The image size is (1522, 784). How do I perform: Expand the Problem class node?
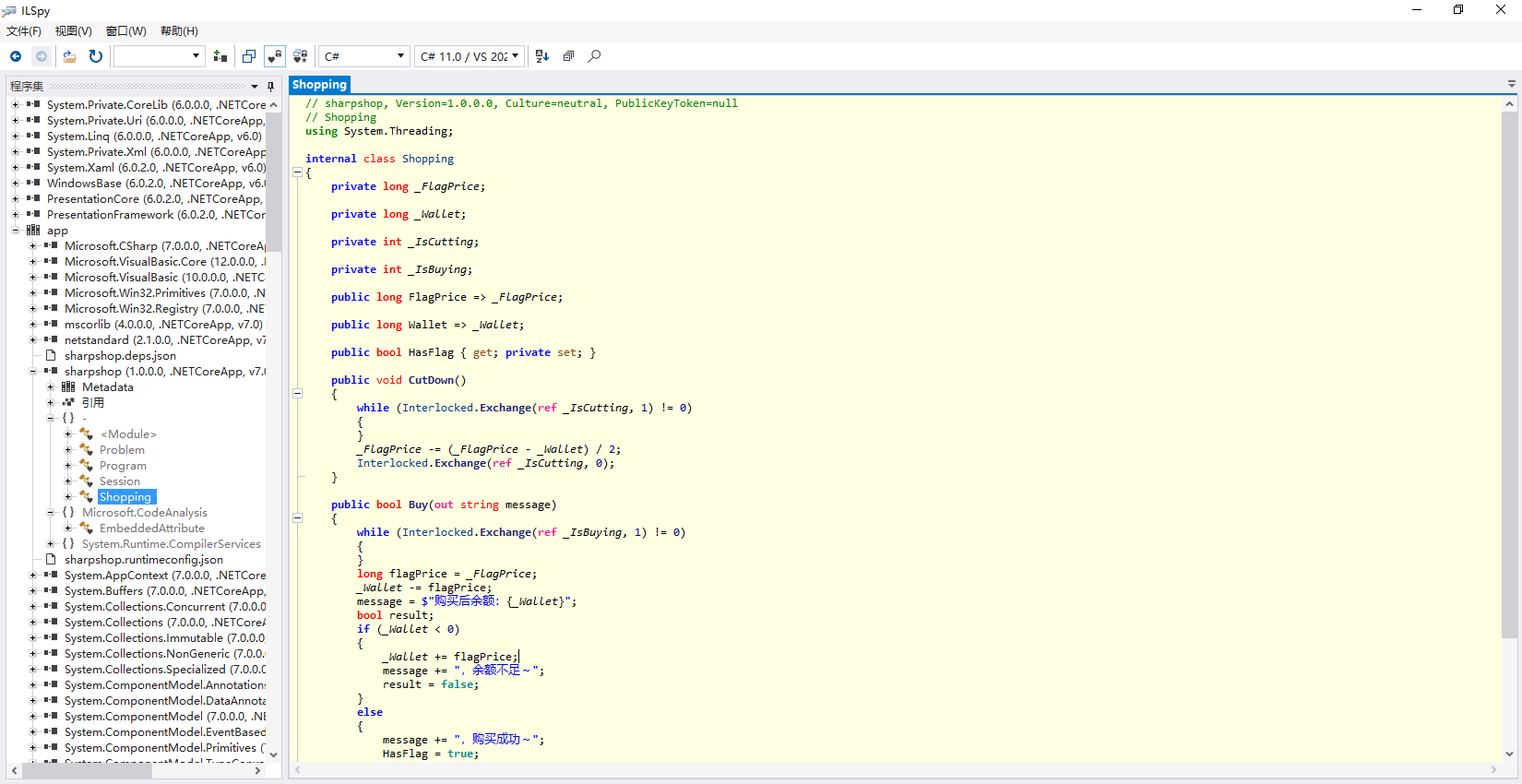68,450
